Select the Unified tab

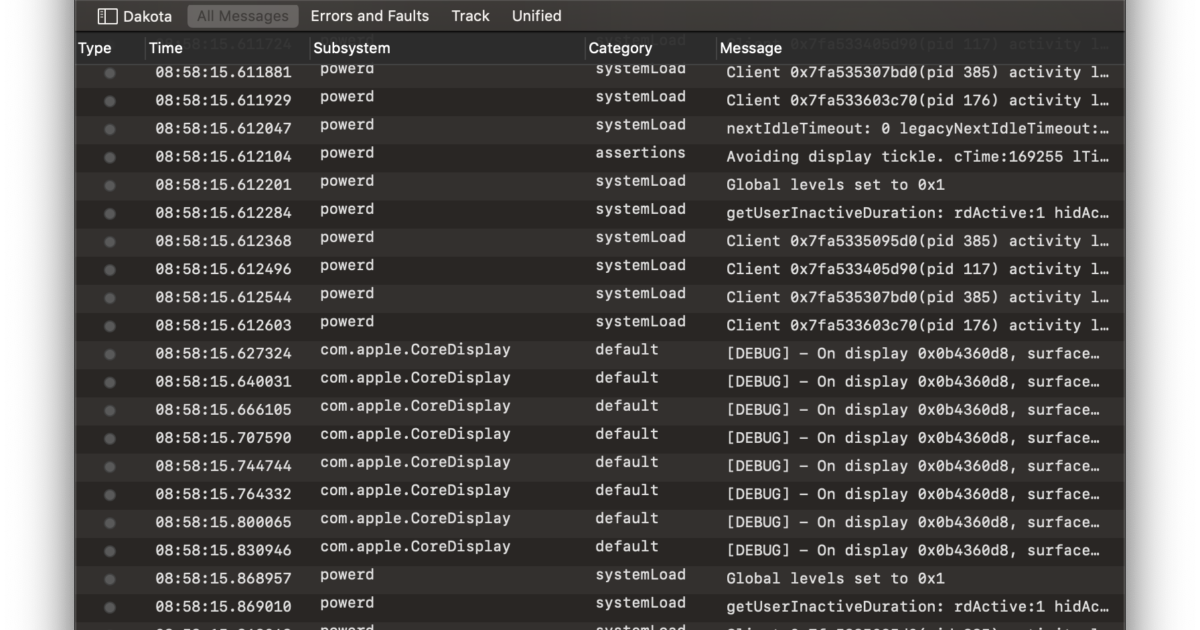536,15
